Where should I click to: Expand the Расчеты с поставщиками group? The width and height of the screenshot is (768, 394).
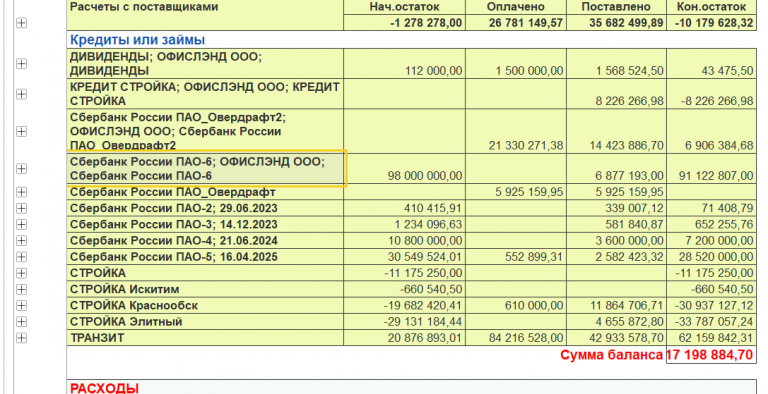click(x=21, y=23)
